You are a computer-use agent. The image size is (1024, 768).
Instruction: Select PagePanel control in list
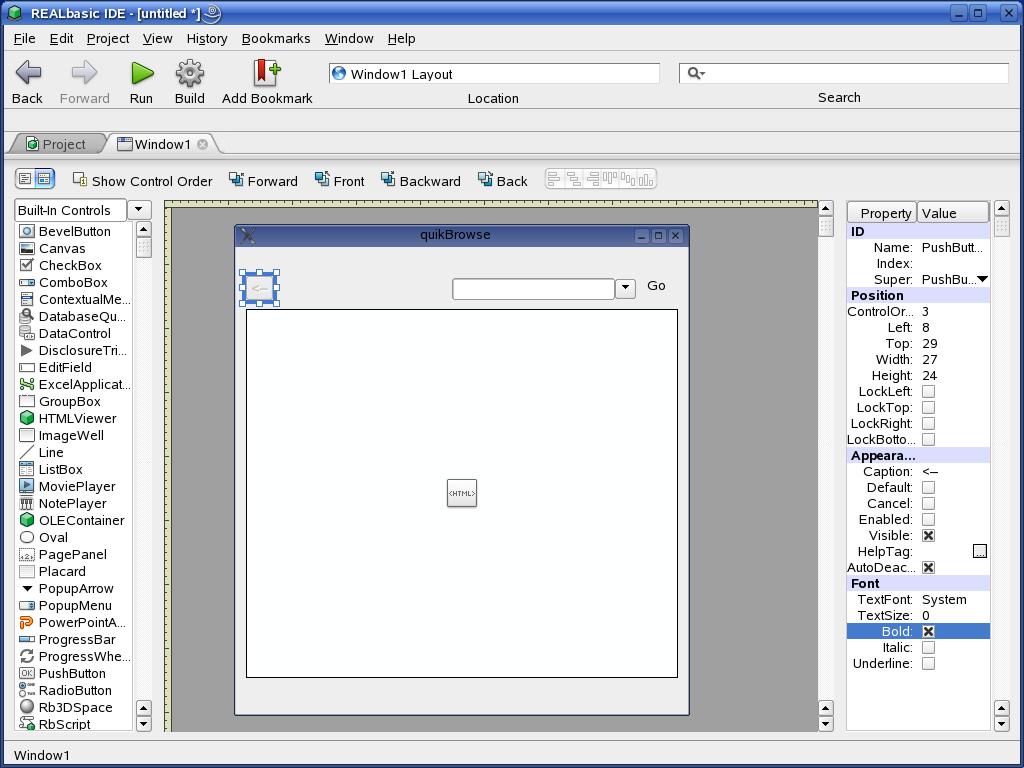click(73, 554)
